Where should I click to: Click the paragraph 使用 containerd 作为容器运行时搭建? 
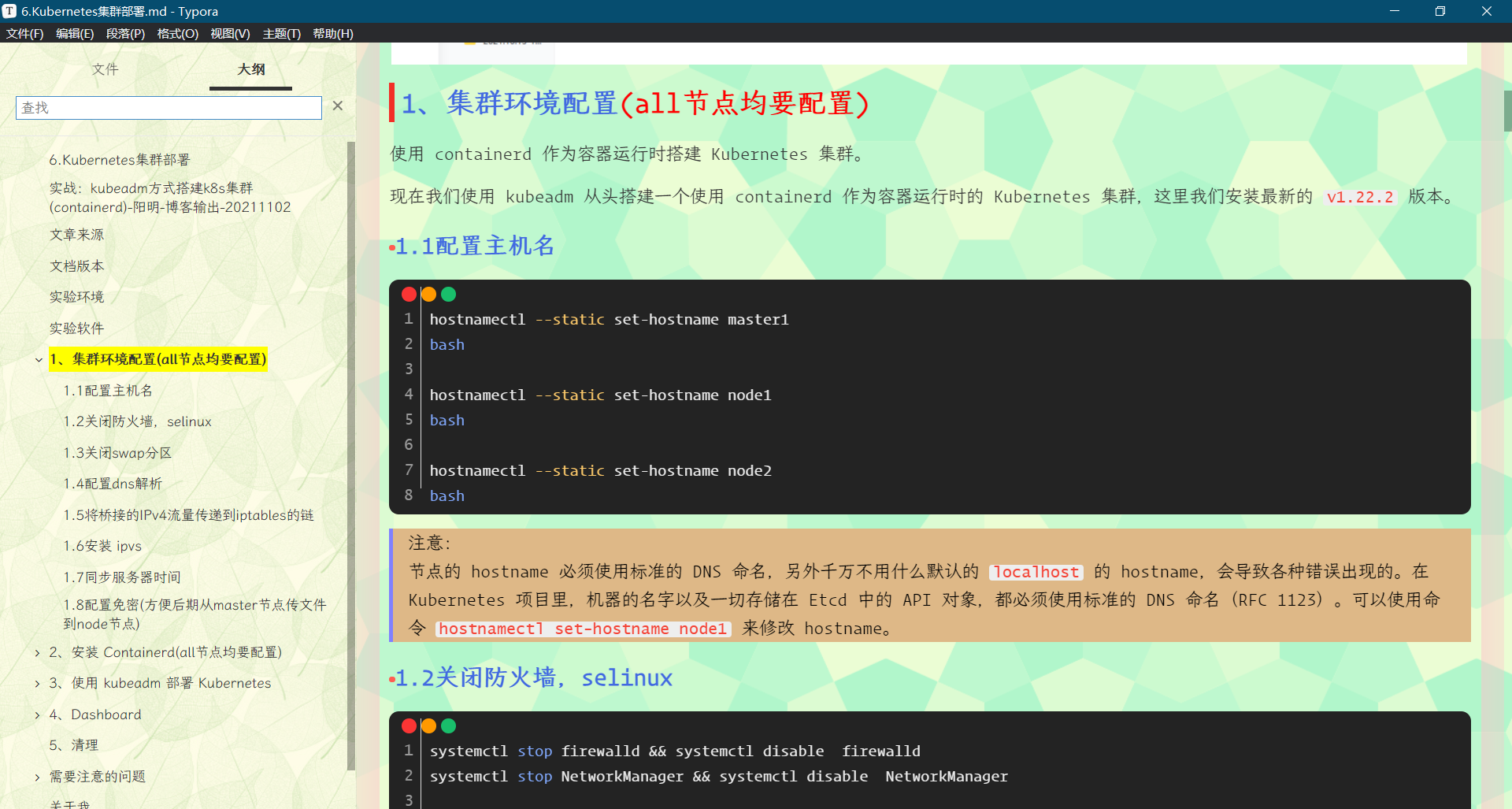tap(629, 154)
